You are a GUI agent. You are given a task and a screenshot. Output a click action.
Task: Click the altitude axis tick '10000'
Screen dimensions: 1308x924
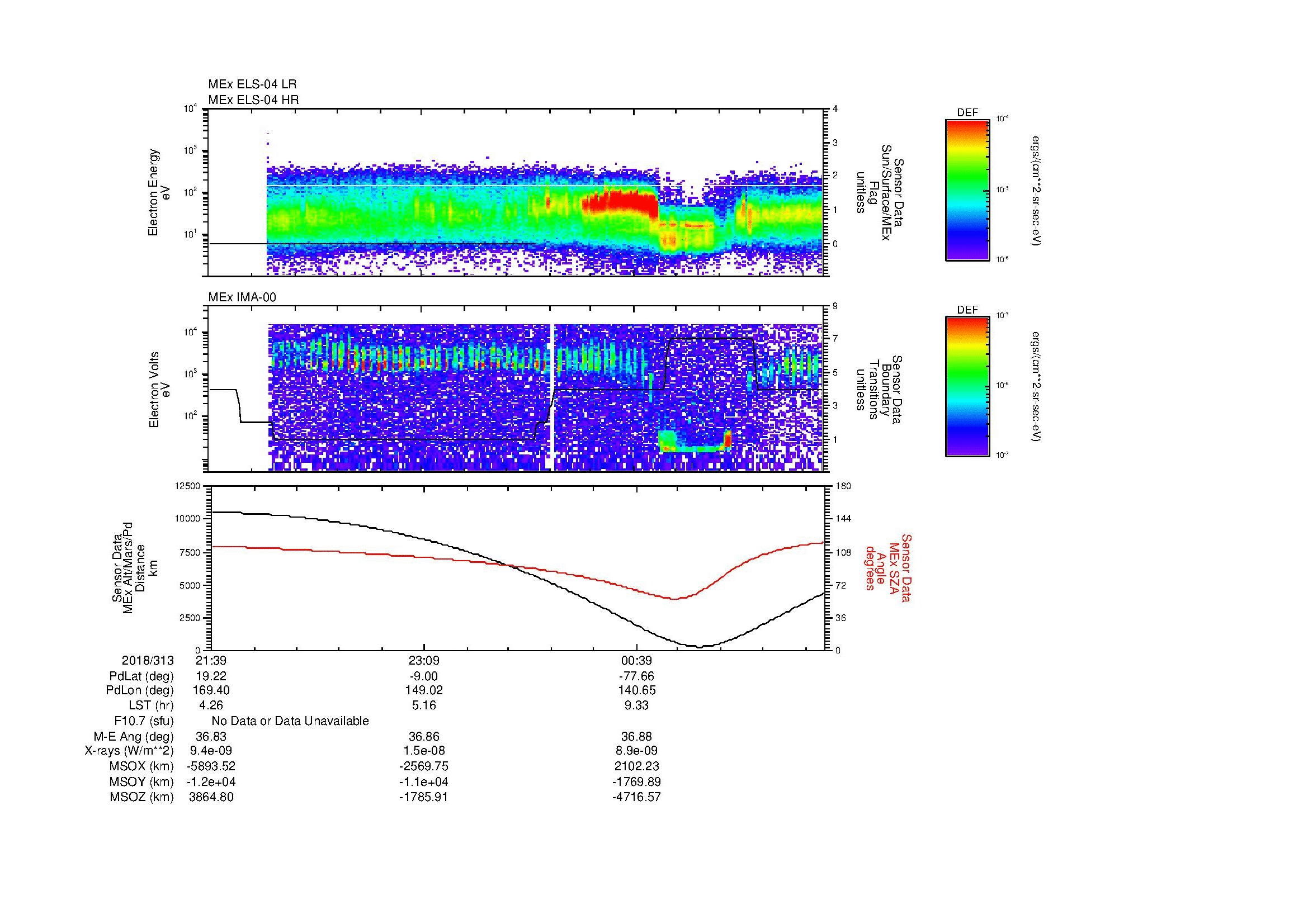click(x=188, y=519)
